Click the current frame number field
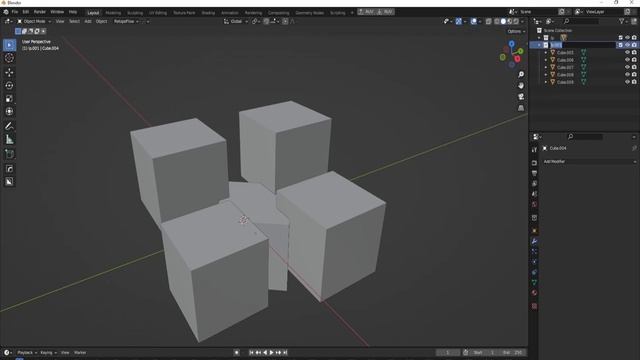Viewport: 640px width, 360px height. coord(448,353)
